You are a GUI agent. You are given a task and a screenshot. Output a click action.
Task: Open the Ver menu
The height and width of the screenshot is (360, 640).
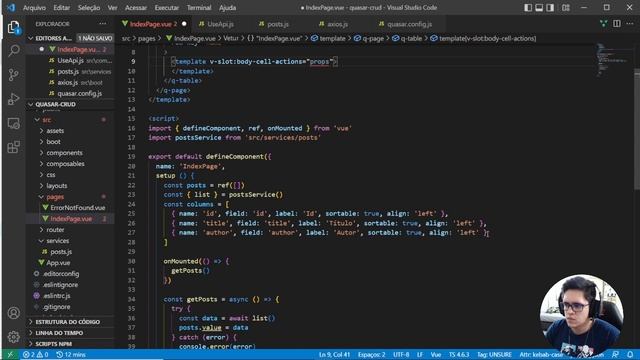coord(112,8)
